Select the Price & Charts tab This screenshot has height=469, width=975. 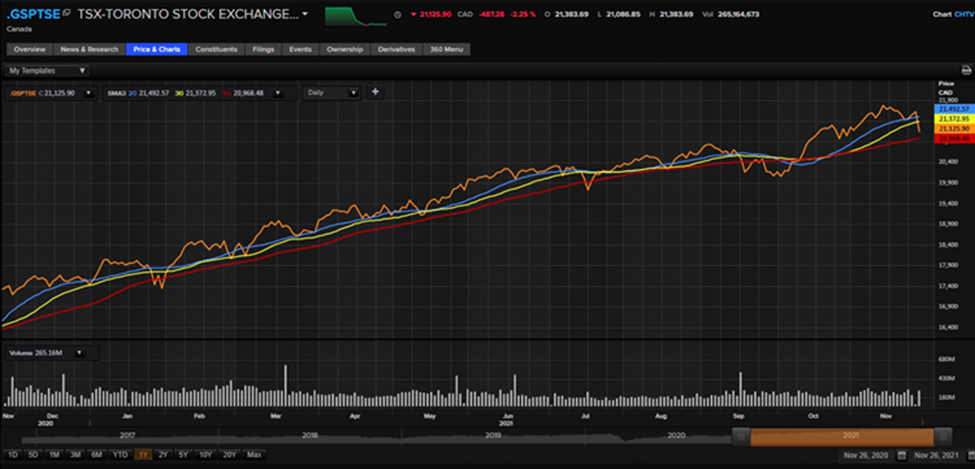tap(157, 49)
